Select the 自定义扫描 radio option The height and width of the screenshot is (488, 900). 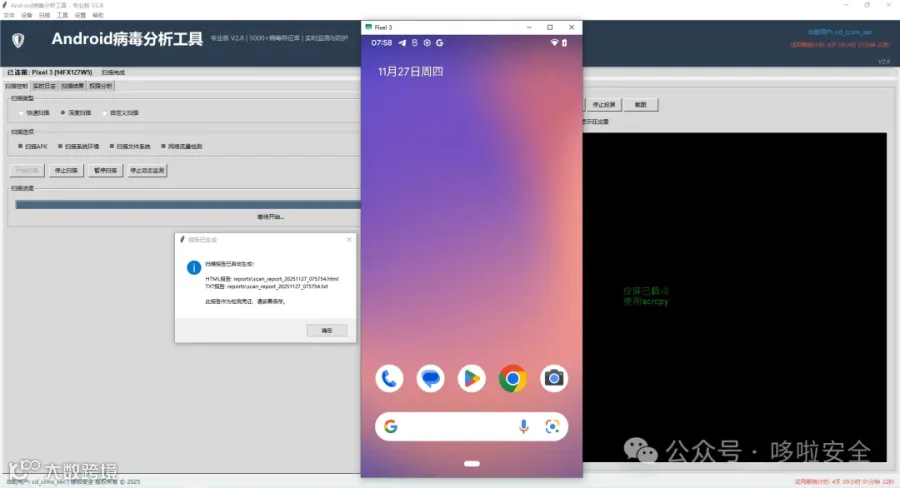pos(121,113)
